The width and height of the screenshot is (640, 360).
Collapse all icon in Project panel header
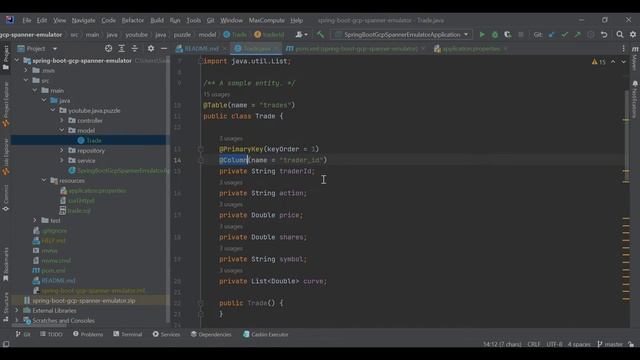coord(135,49)
